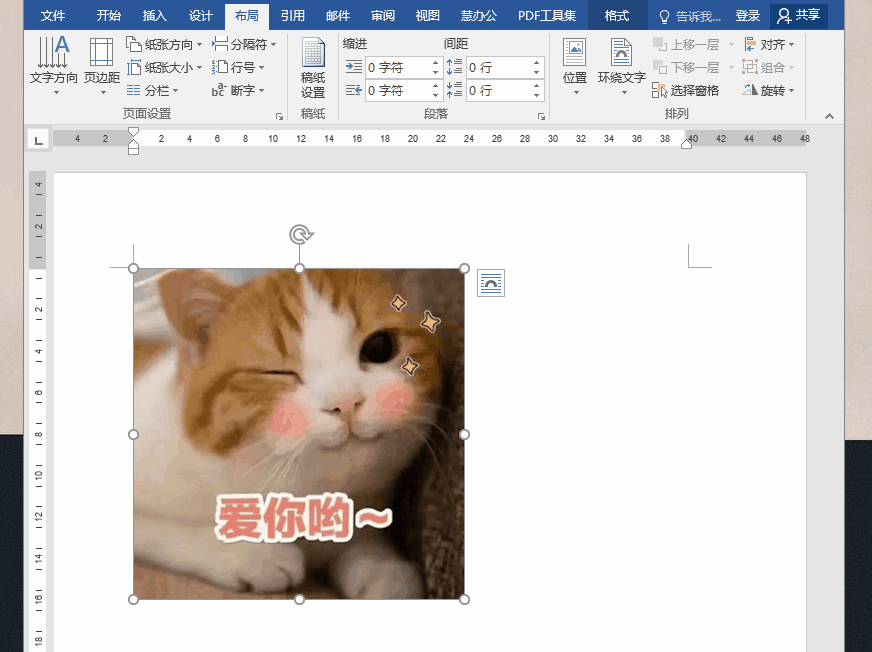The image size is (872, 652).
Task: Click the image rotation handle
Action: 300,234
